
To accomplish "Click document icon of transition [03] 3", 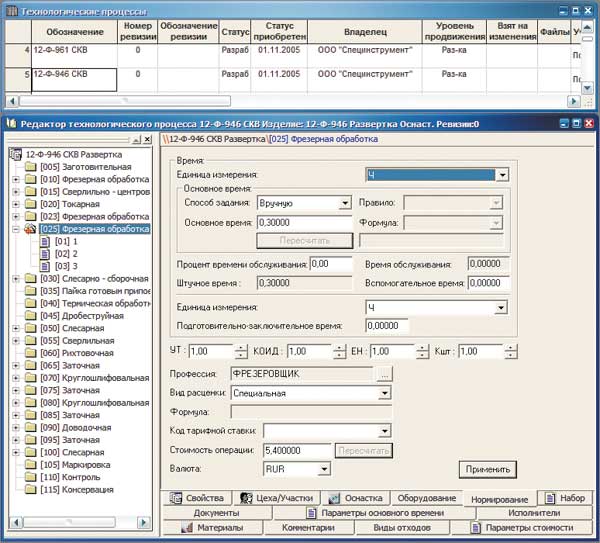I will (45, 266).
